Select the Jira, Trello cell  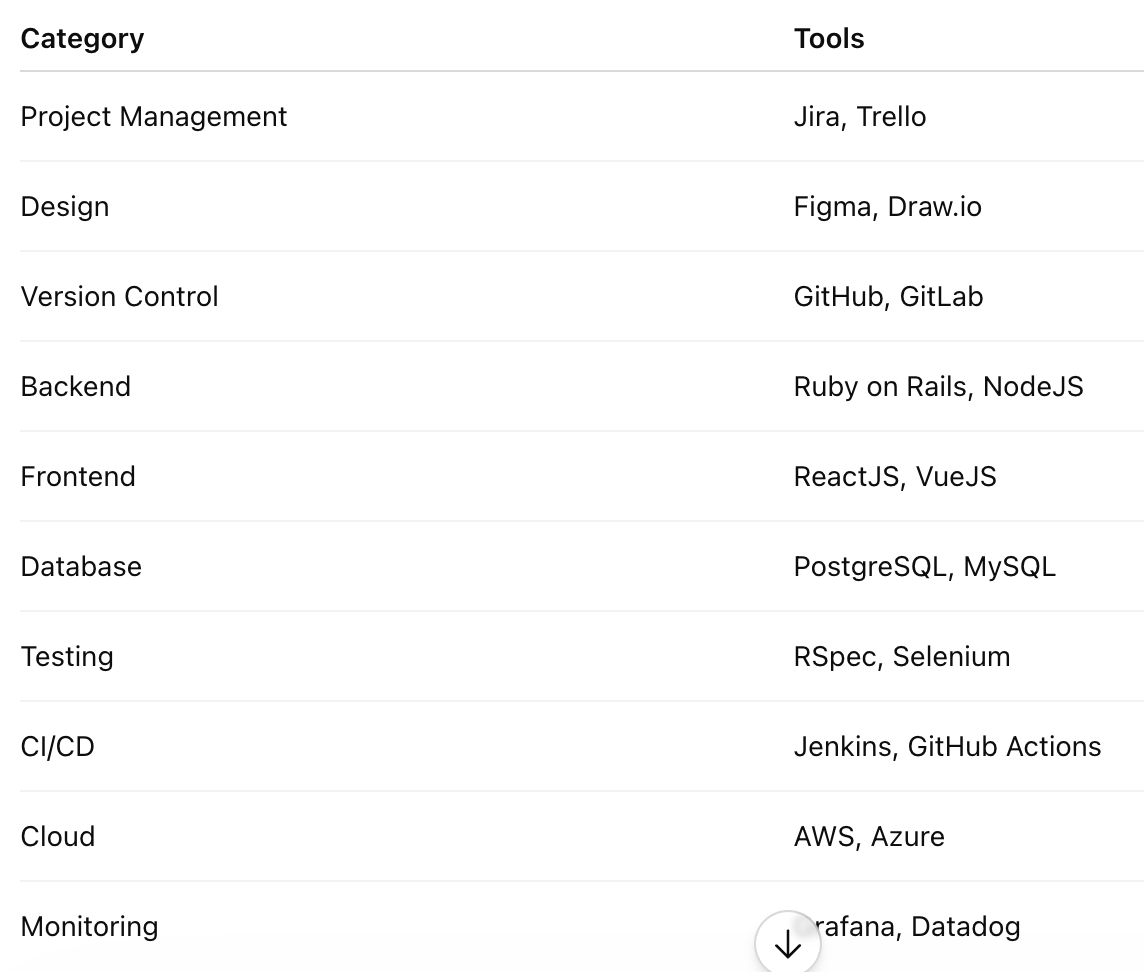859,117
